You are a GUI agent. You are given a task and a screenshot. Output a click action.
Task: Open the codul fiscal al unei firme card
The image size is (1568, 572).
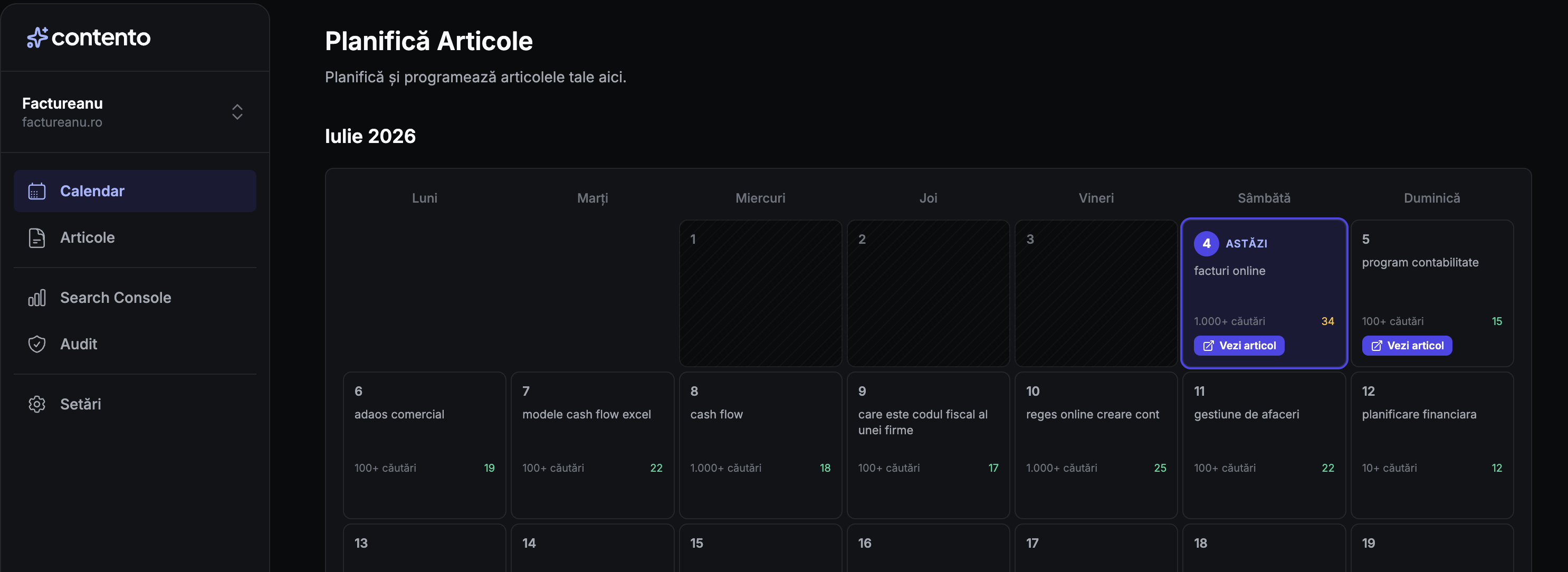coord(928,445)
